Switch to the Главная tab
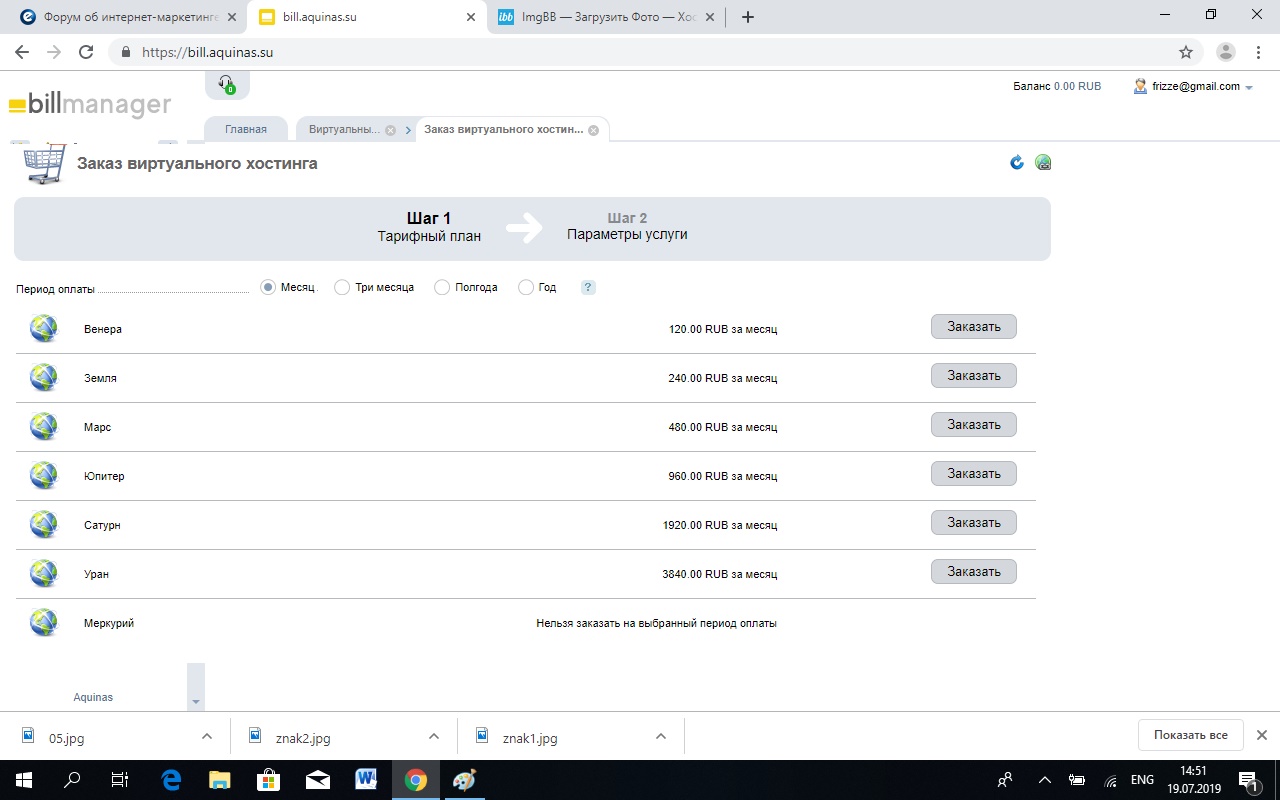 coord(246,129)
